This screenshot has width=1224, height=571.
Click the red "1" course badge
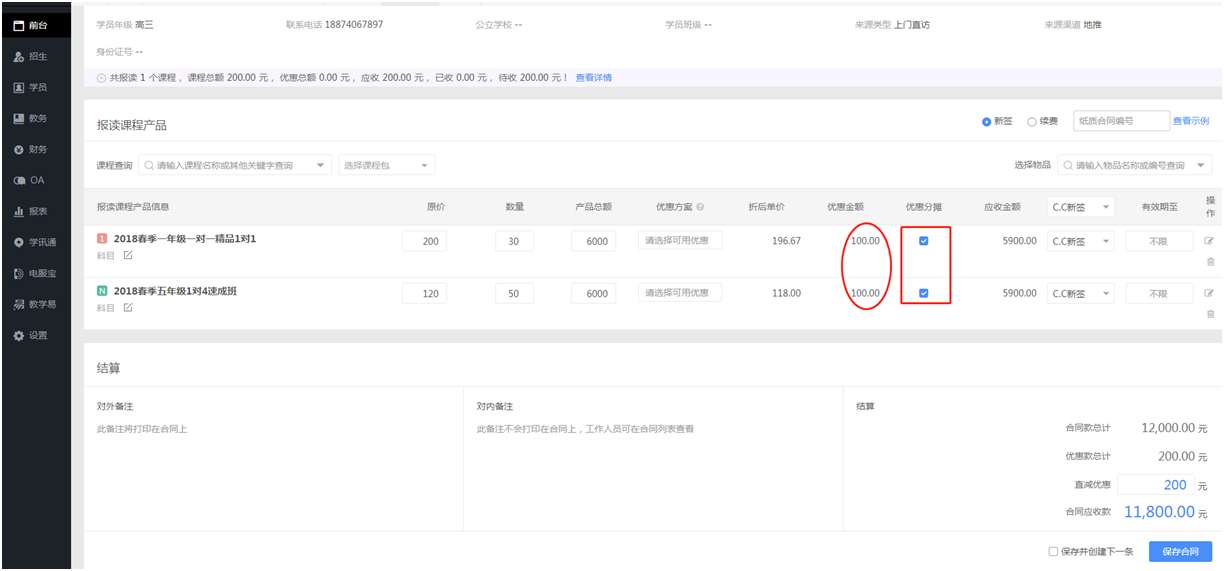(x=102, y=239)
